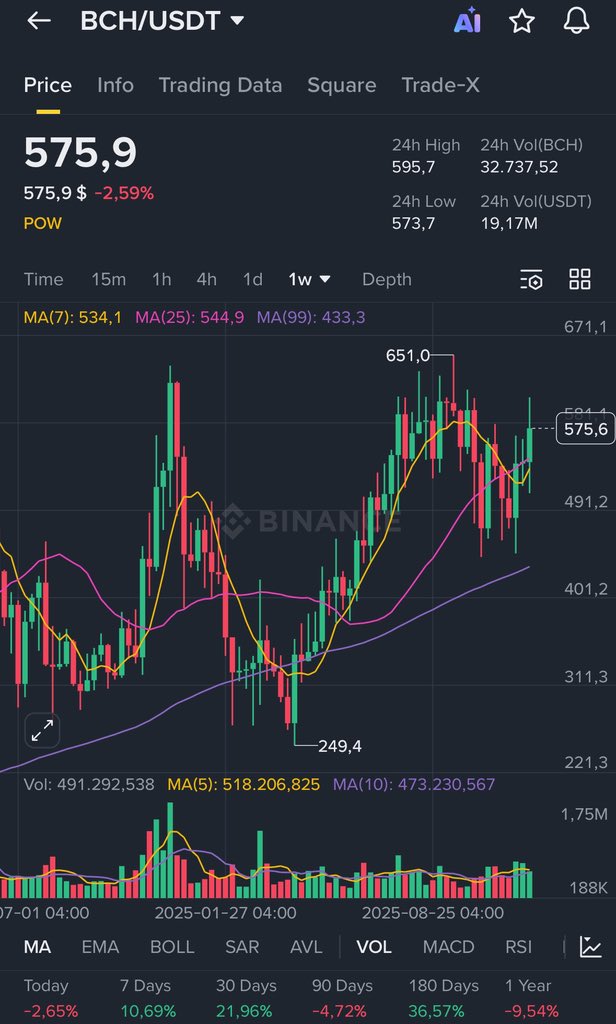Tap the 1 Year -9,54% performance
Viewport: 616px width, 1024px height.
click(x=532, y=998)
